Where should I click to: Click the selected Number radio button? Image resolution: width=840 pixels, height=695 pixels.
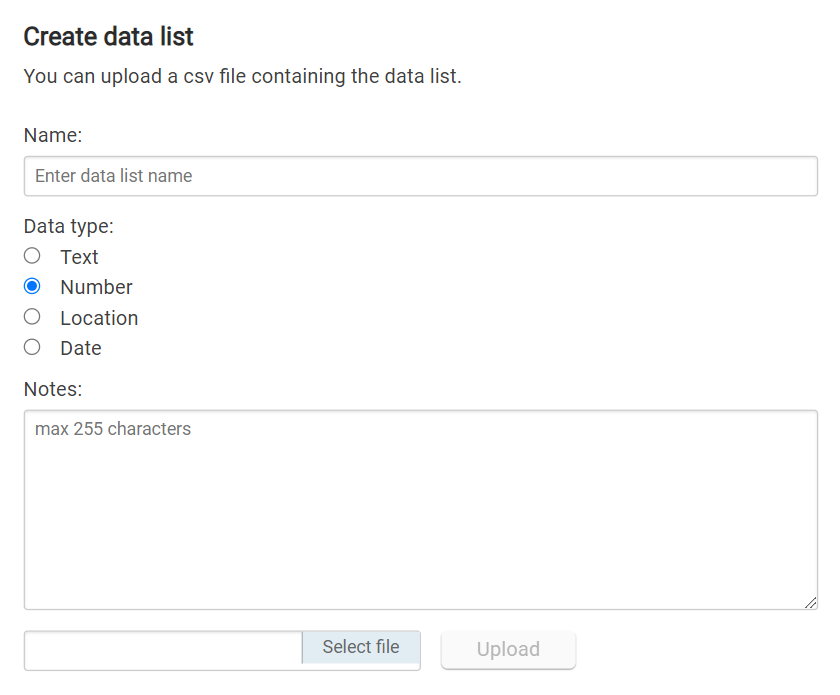point(32,286)
